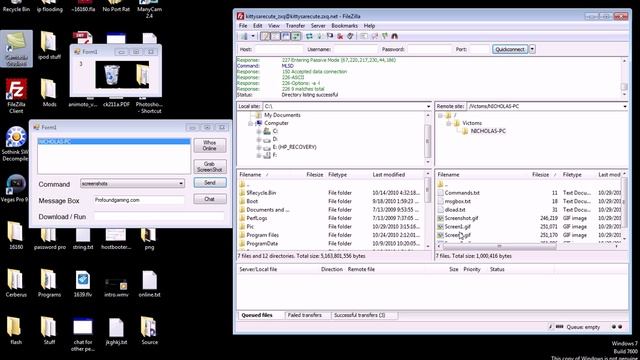
Task: Open the Remote site path dropdown
Action: (625, 106)
